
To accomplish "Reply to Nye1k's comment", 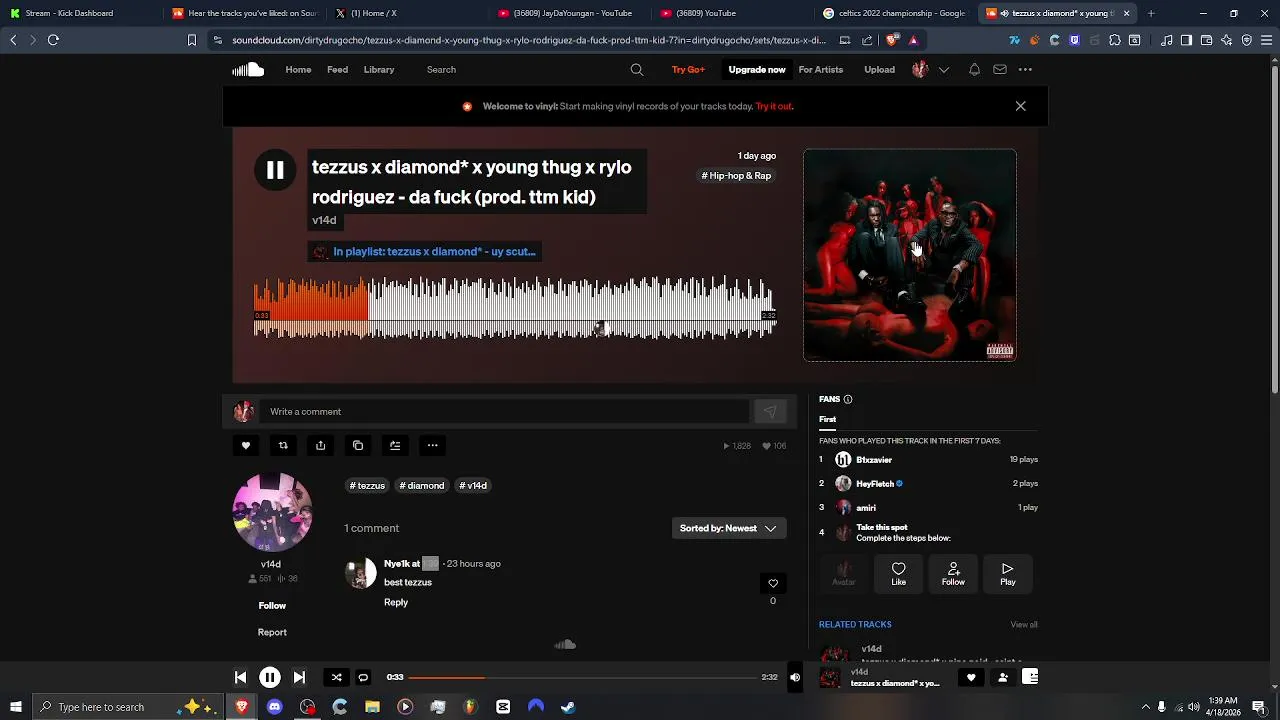I will (396, 602).
